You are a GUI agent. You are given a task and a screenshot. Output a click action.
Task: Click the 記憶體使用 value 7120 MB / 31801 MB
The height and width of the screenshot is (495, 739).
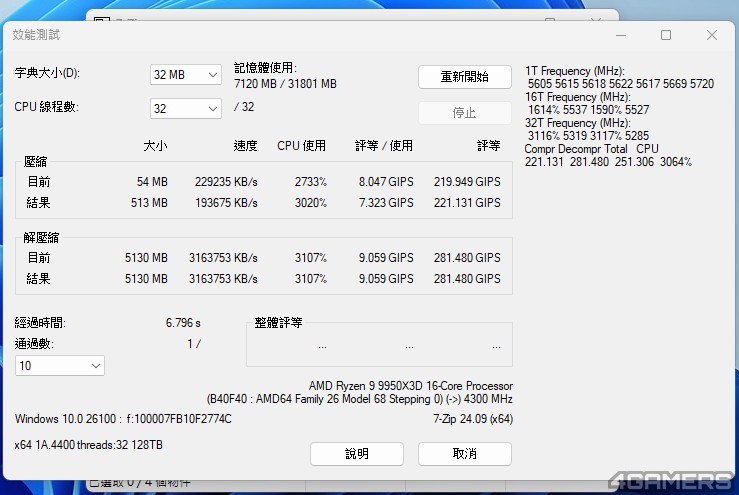[x=286, y=84]
